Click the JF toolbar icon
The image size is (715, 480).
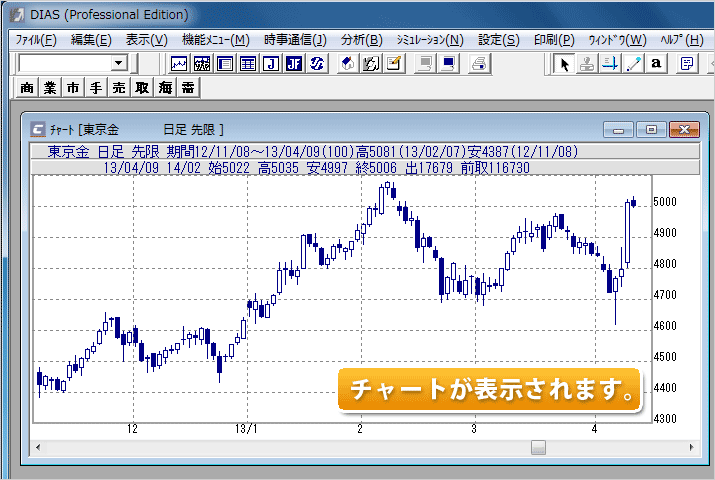[293, 64]
